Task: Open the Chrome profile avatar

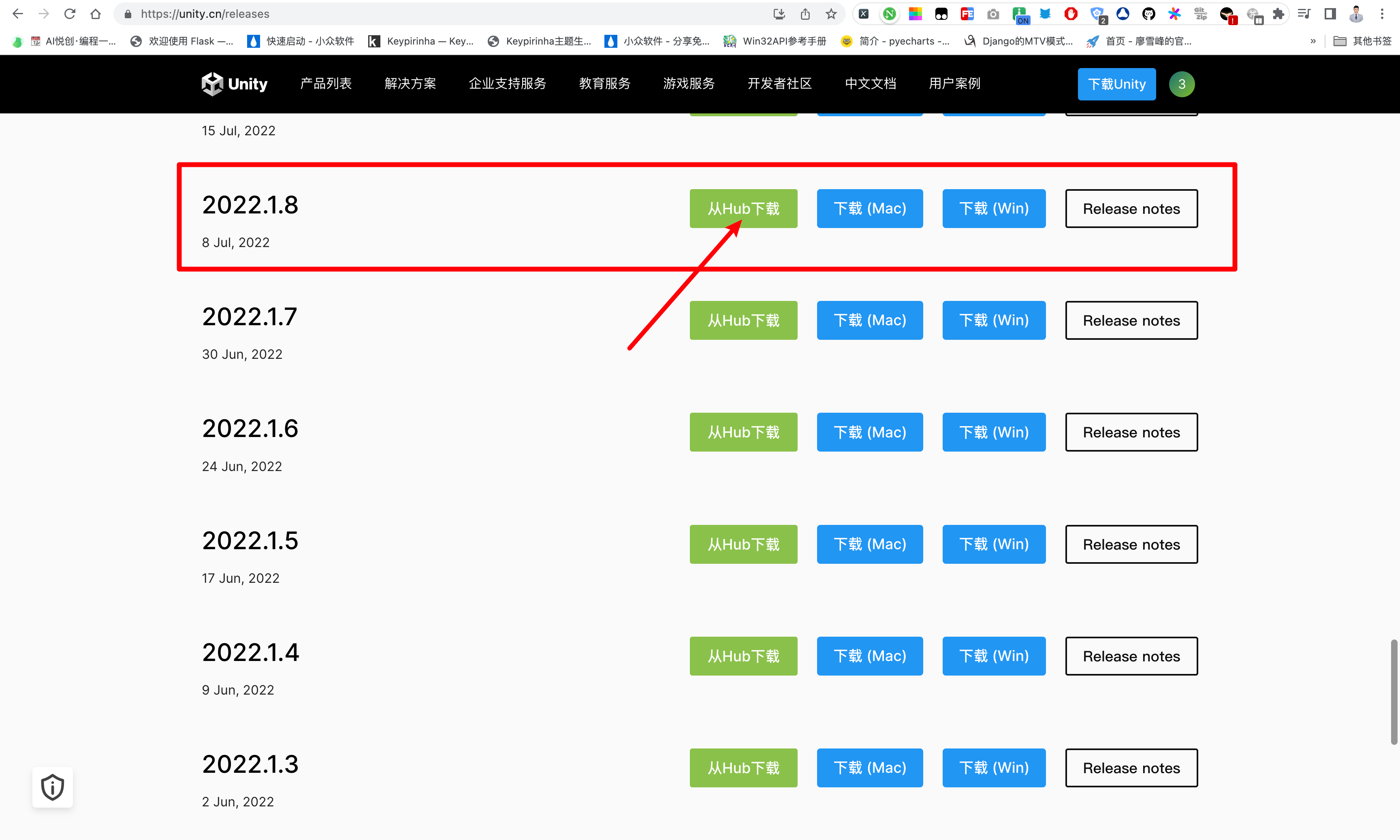Action: pos(1356,14)
